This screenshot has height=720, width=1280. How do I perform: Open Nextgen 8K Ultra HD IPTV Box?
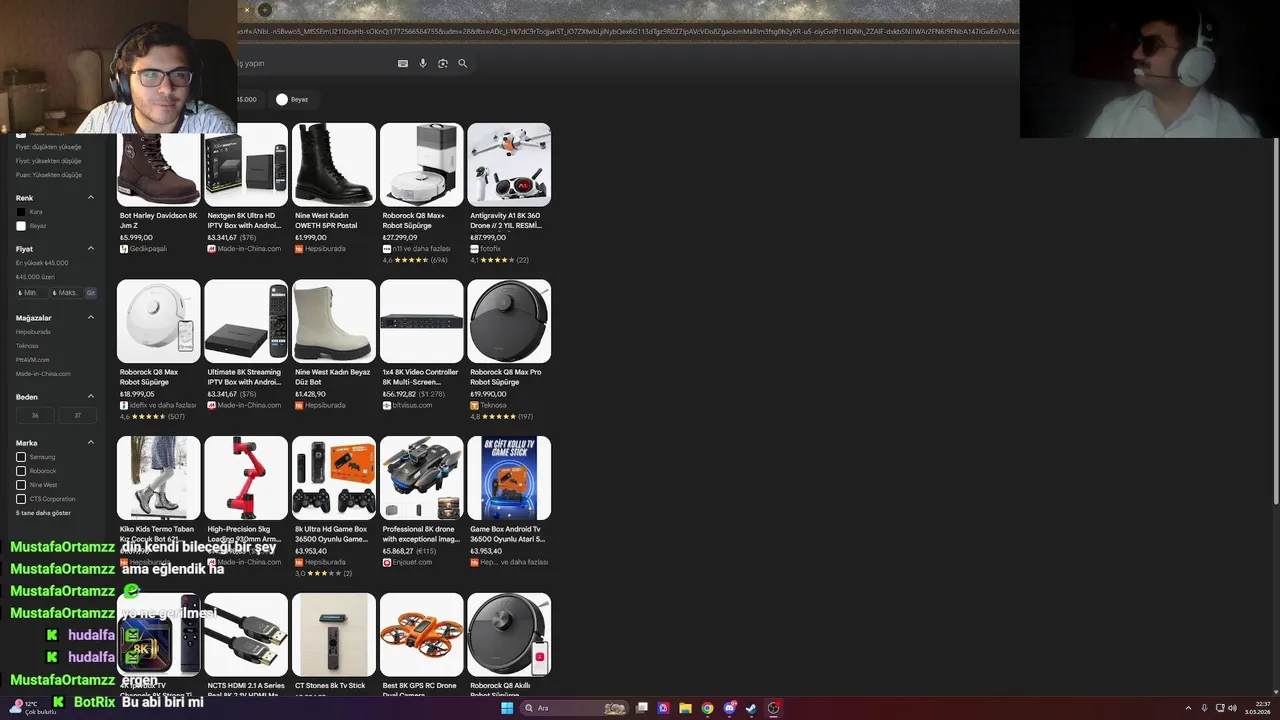pyautogui.click(x=246, y=188)
